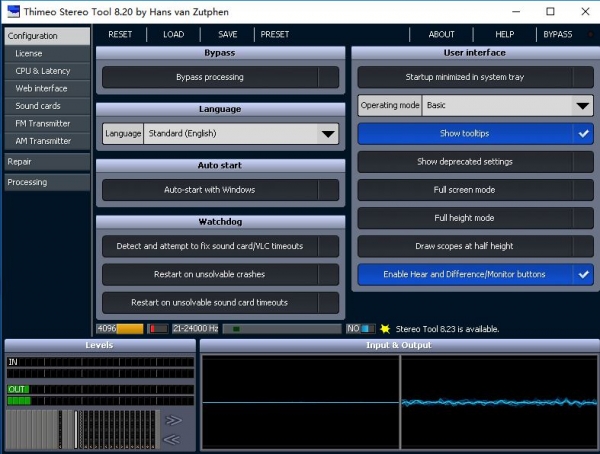Click the checkmark on Show tooltips
This screenshot has height=454, width=600.
[x=584, y=133]
